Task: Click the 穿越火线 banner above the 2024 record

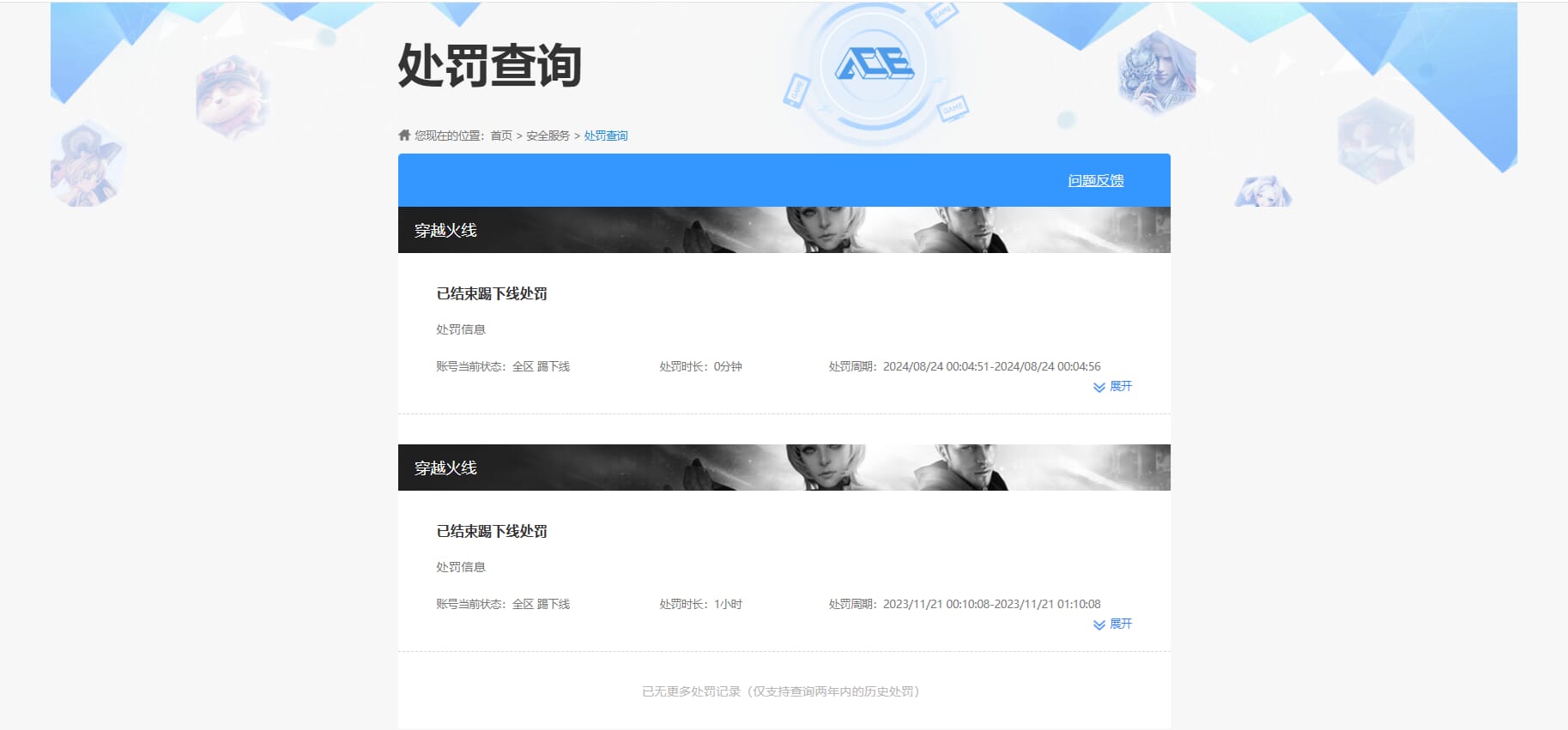Action: pyautogui.click(x=784, y=230)
